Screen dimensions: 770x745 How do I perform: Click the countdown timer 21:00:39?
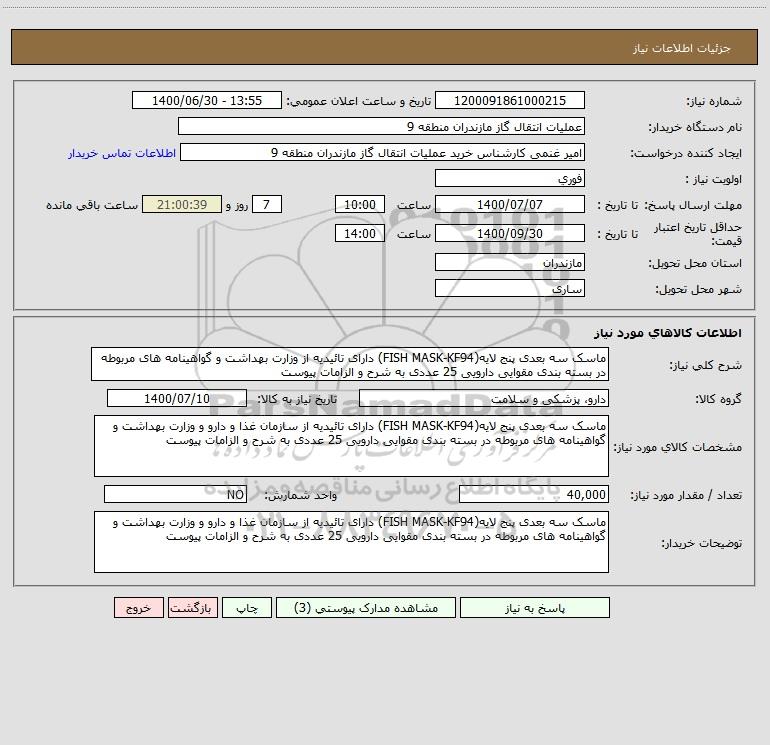[182, 204]
